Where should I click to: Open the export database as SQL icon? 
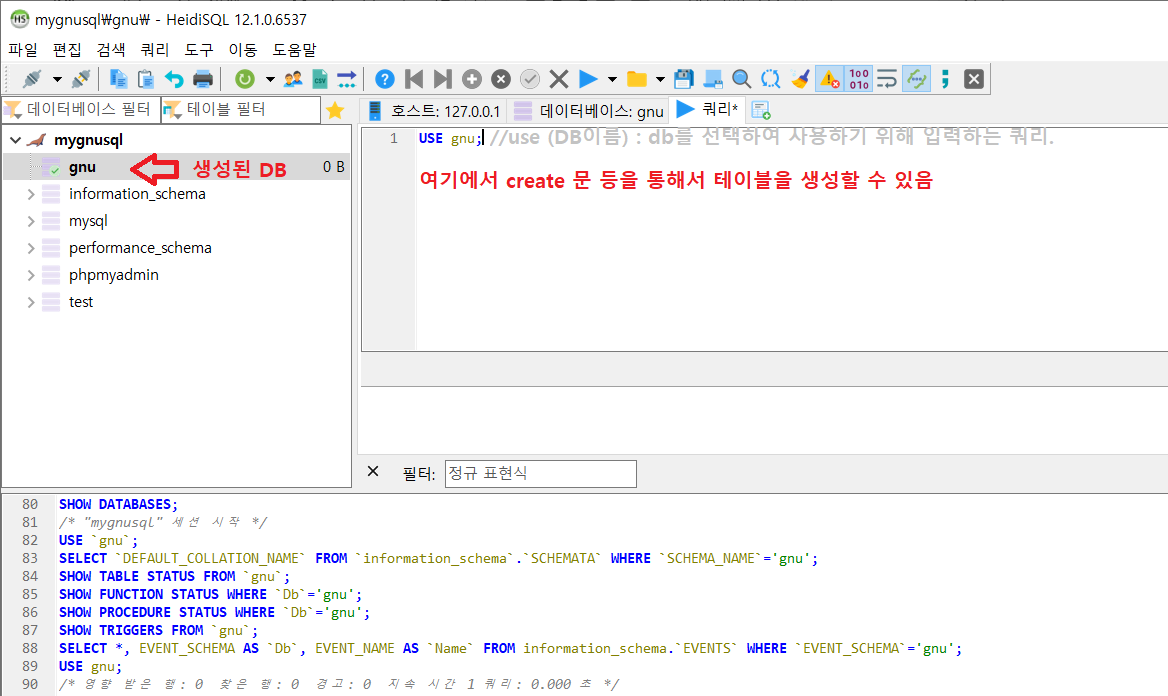(x=347, y=79)
